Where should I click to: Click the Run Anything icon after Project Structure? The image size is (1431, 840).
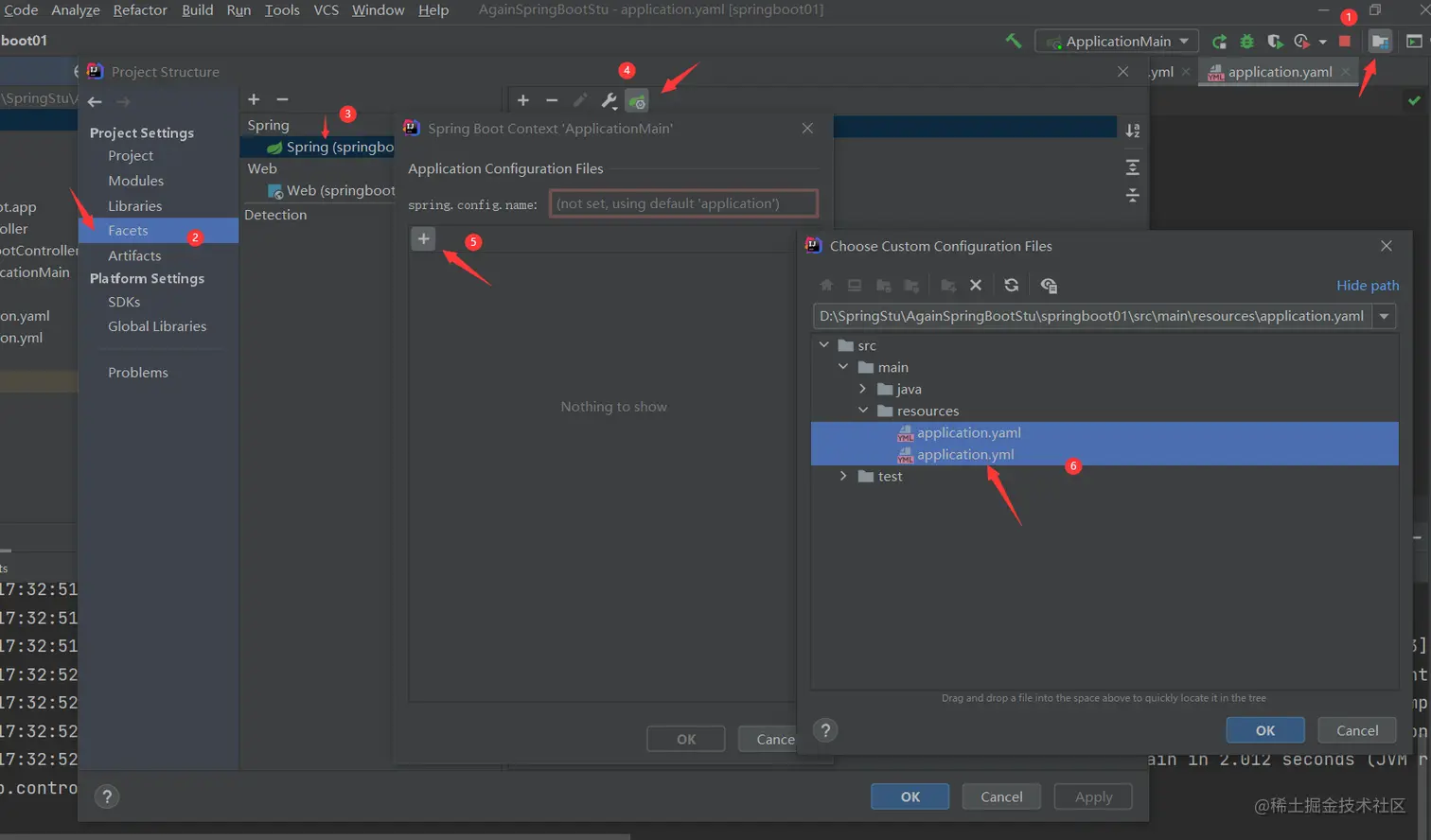[1414, 42]
